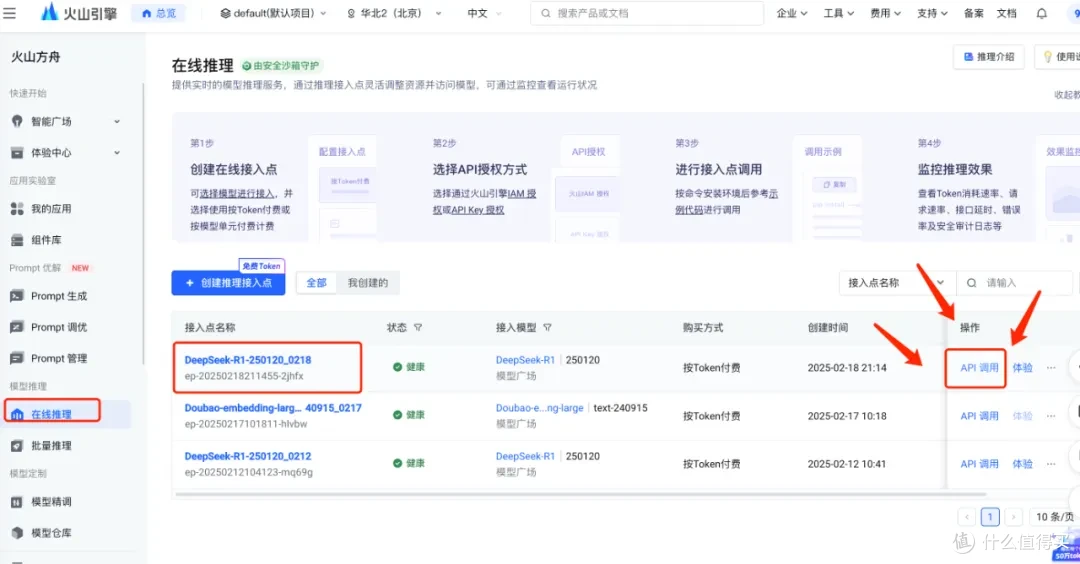Expand 体验中心 chevron in sidebar
Viewport: 1080px width, 564px height.
pyautogui.click(x=116, y=153)
